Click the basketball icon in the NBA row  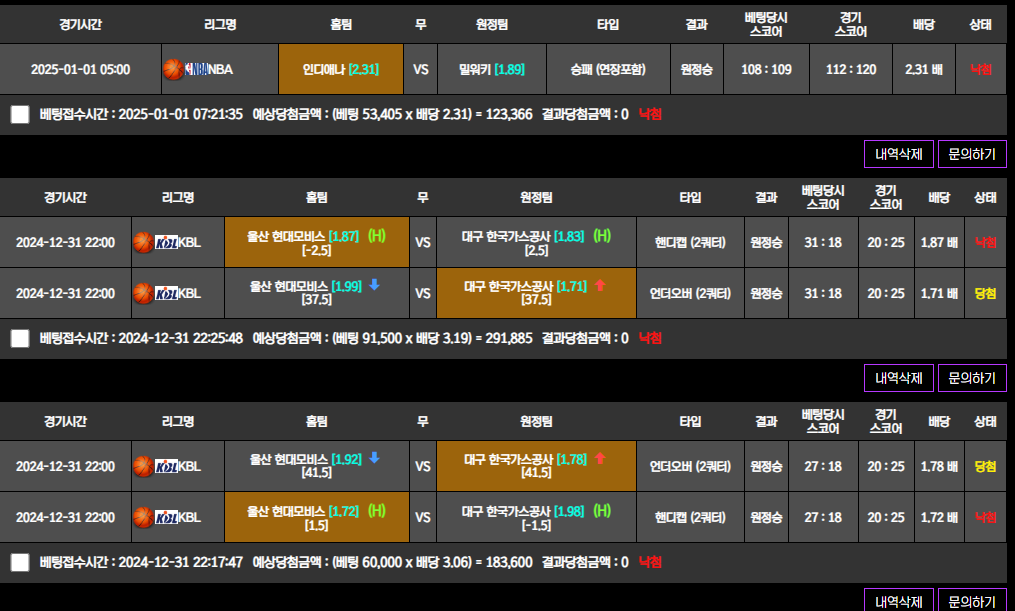pyautogui.click(x=174, y=69)
